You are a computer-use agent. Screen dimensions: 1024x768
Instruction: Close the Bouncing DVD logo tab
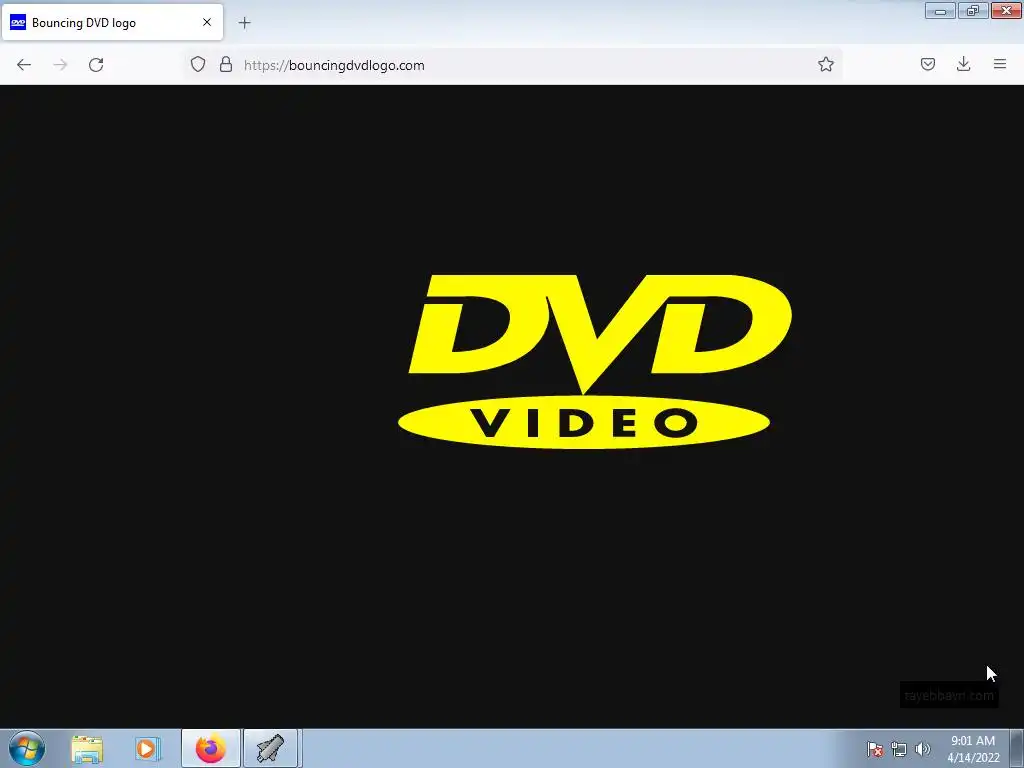pyautogui.click(x=207, y=22)
